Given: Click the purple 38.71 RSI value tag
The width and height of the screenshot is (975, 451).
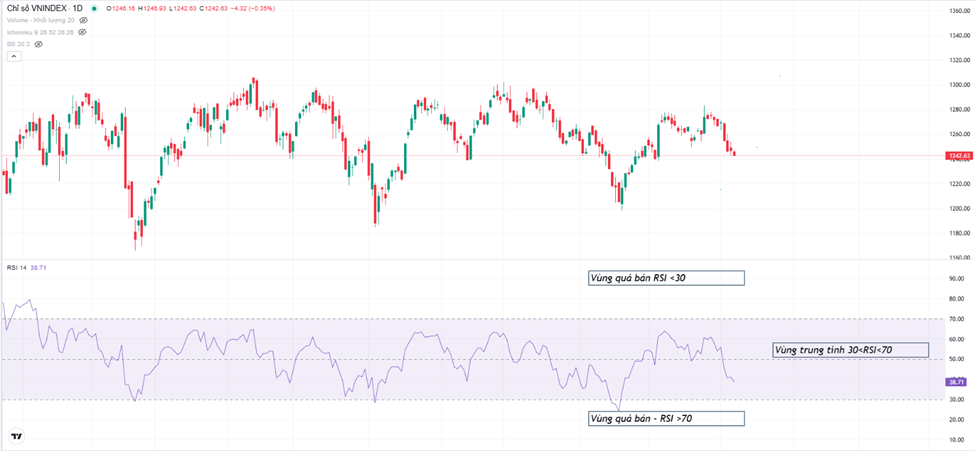Looking at the screenshot, I should 958,382.
